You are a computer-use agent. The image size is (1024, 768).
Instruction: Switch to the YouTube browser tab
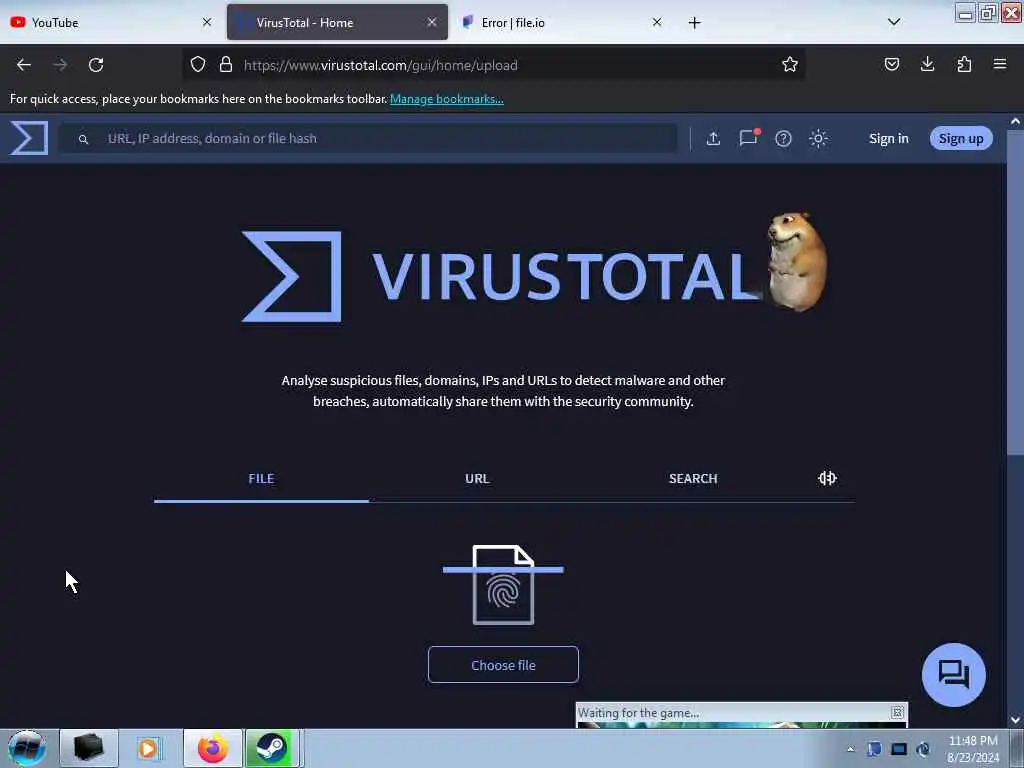tap(110, 23)
